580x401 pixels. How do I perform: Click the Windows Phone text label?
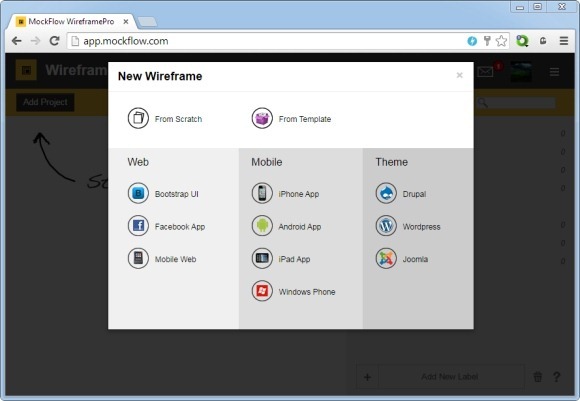(x=307, y=292)
